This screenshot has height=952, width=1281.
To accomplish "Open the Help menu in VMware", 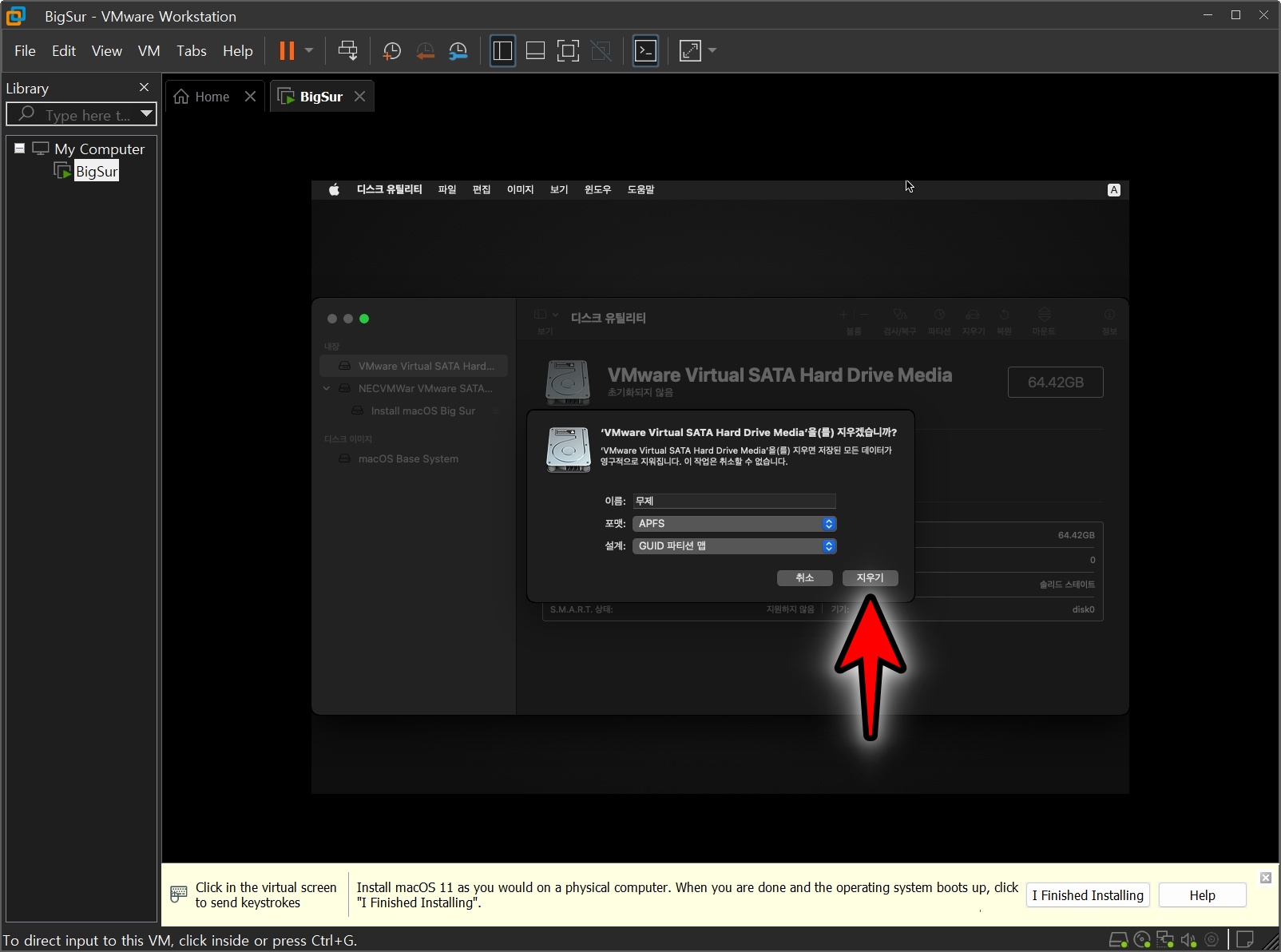I will pos(238,51).
